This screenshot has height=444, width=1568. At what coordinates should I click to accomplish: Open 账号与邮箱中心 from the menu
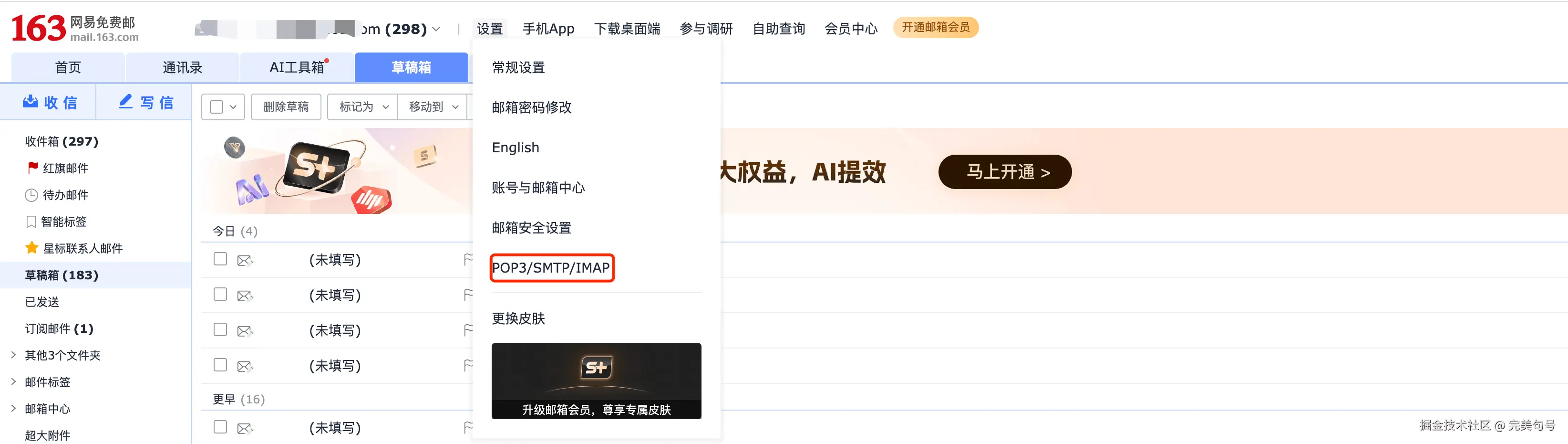click(538, 188)
